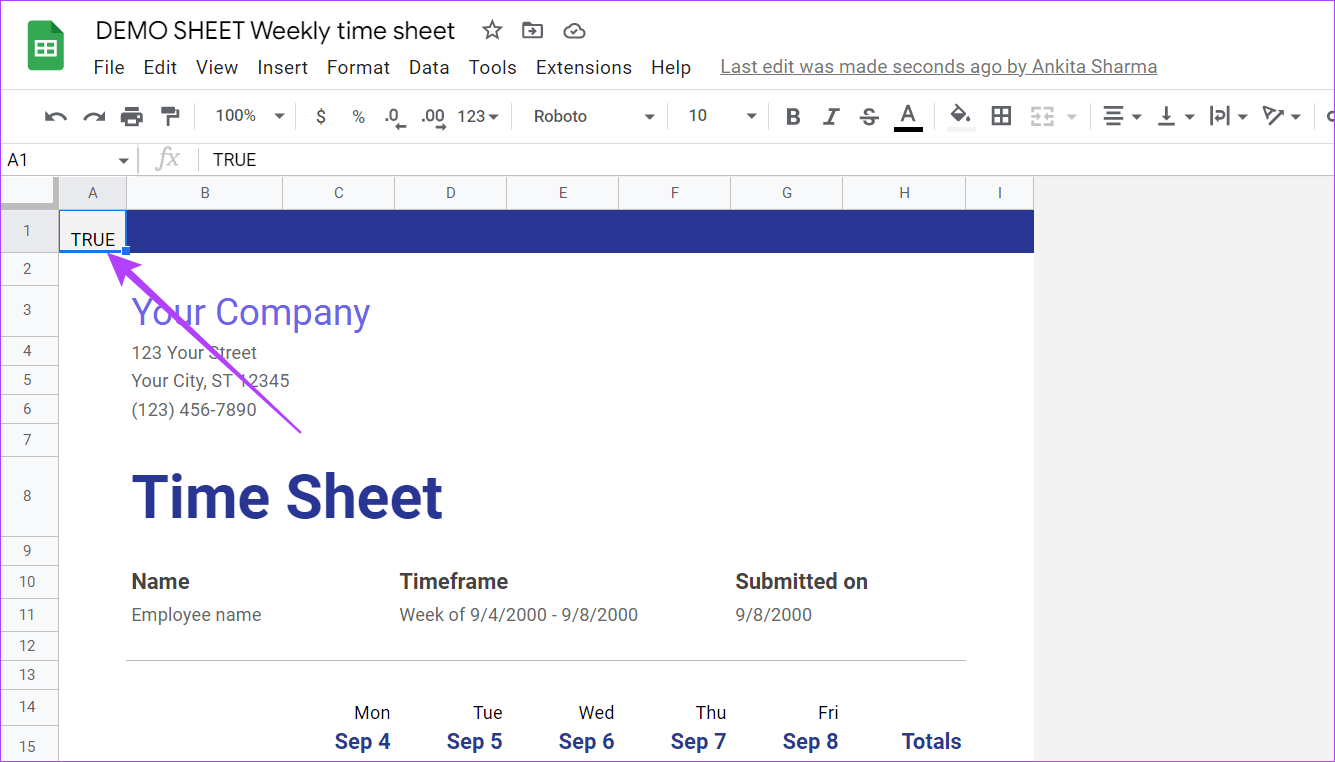Click the Undo arrow icon
This screenshot has height=762, width=1335.
click(56, 117)
